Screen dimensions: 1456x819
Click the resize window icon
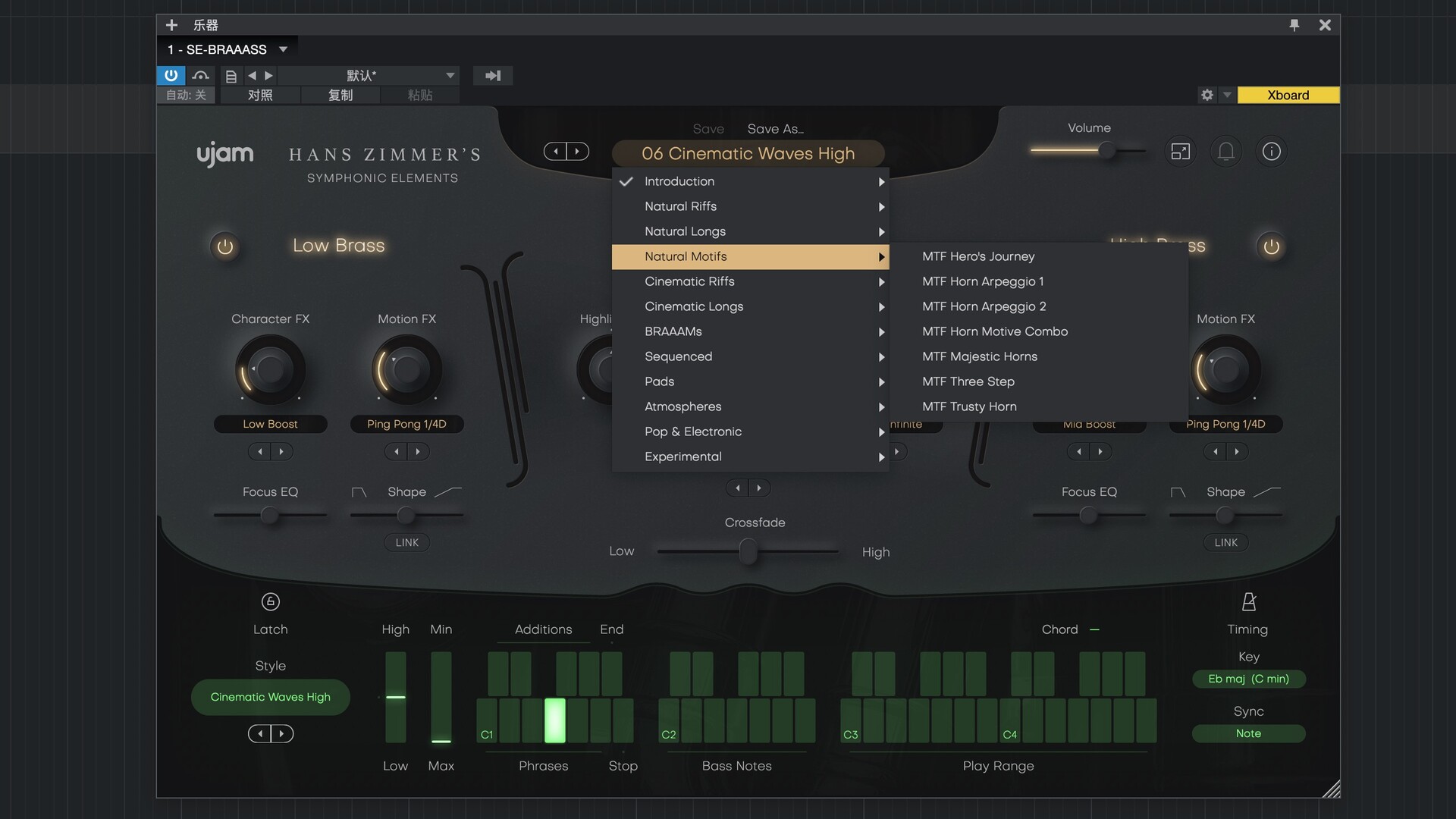(1181, 152)
